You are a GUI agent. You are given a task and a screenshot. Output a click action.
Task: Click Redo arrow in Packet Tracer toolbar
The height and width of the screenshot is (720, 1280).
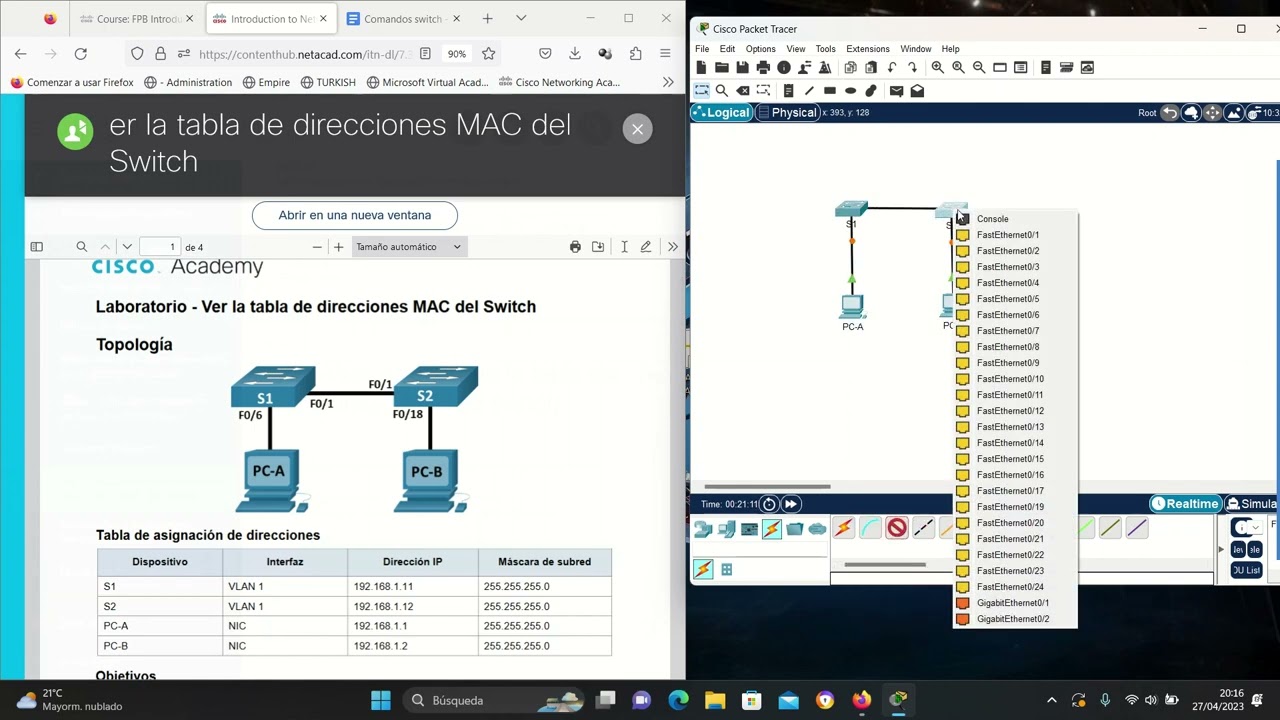912,67
